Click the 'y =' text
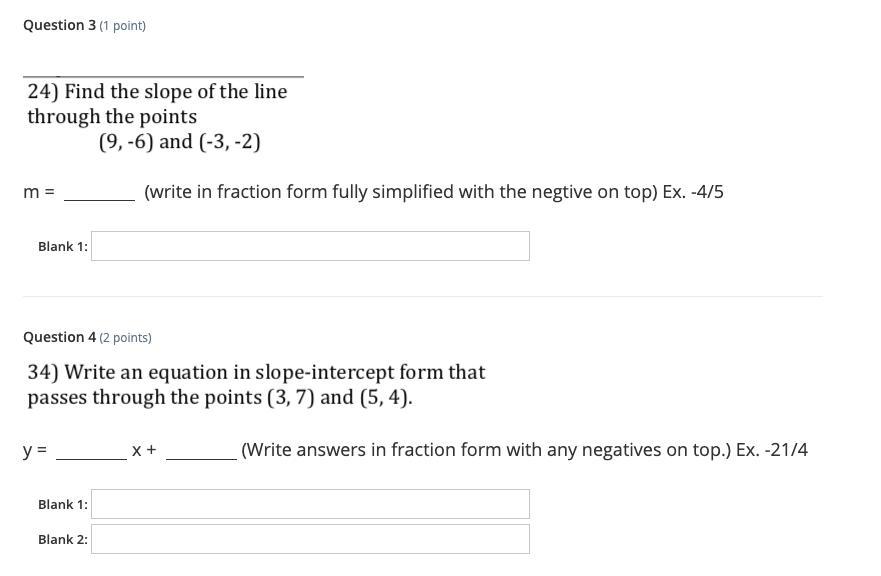 (x=35, y=451)
